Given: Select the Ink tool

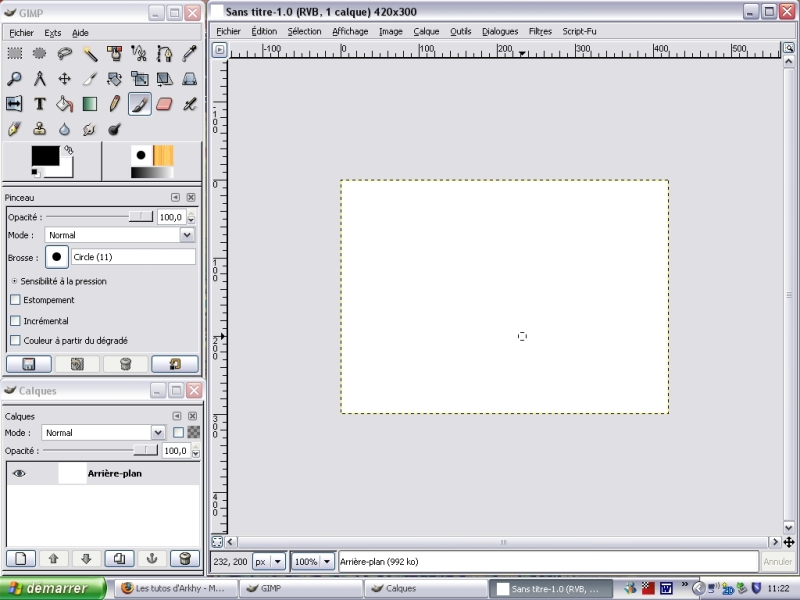Looking at the screenshot, I should pyautogui.click(x=14, y=129).
